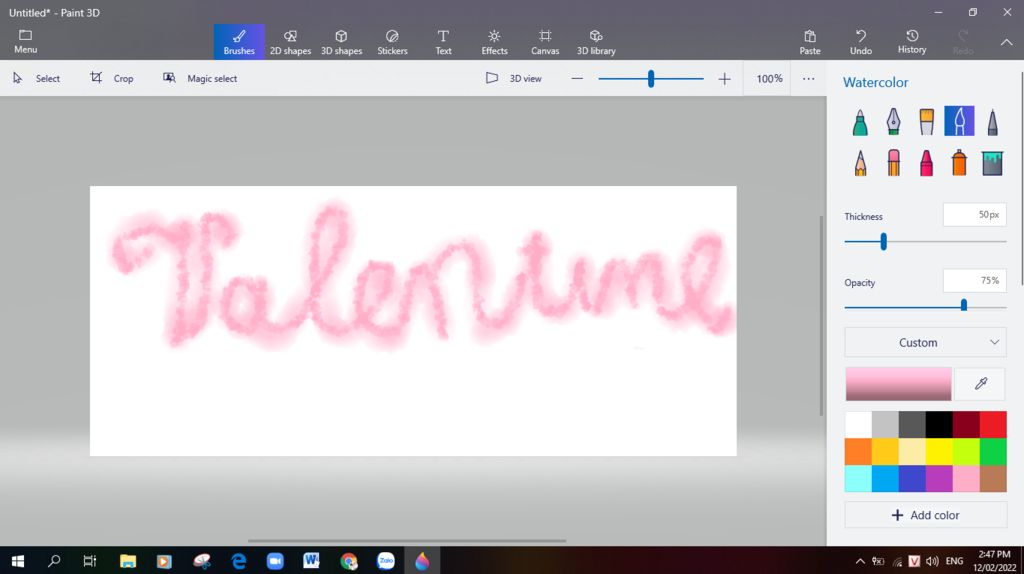Click the Thickness slider handle
The height and width of the screenshot is (574, 1024).
[x=884, y=242]
